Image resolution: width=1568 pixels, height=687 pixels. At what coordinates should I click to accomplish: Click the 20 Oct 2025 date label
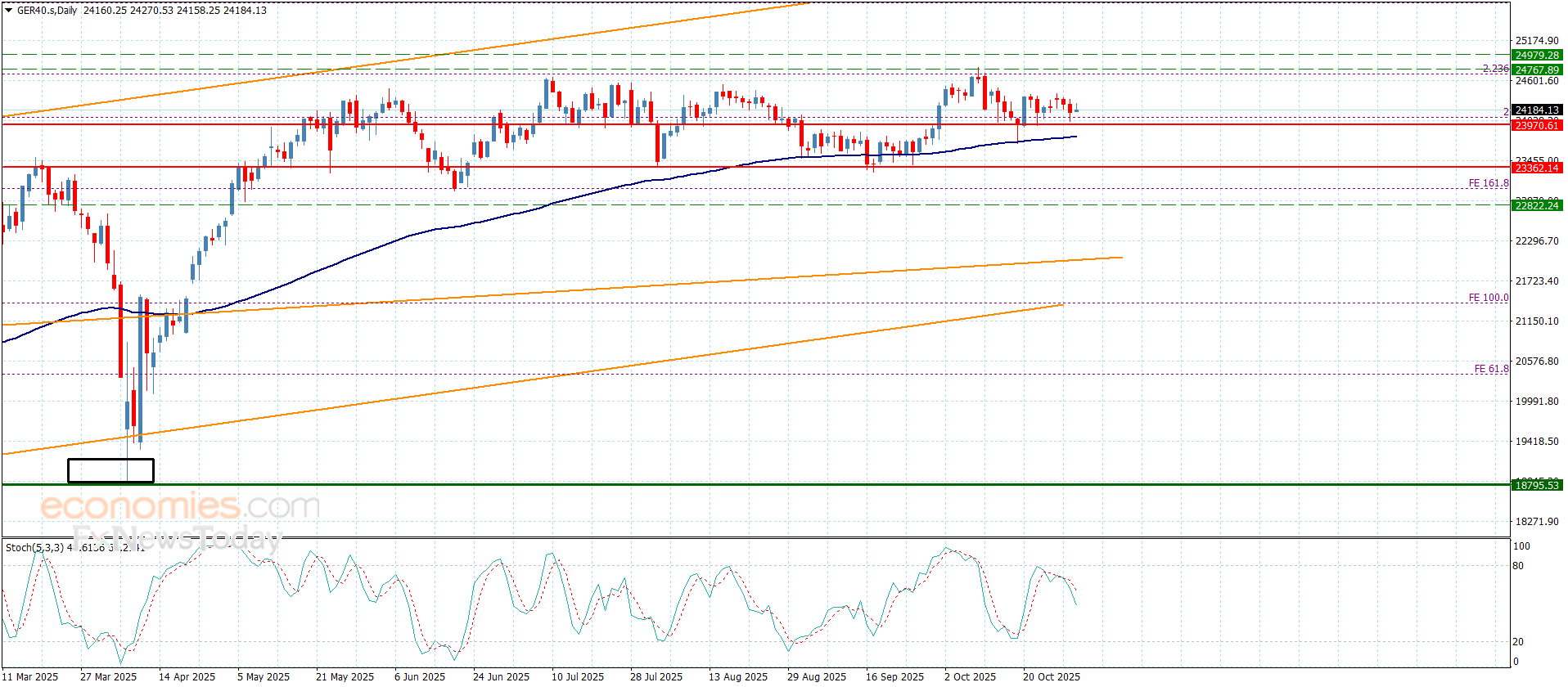tap(1052, 676)
